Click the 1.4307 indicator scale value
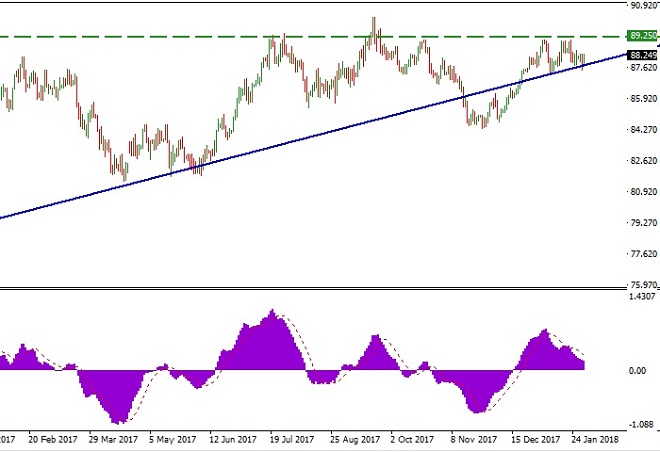The image size is (660, 452). [642, 296]
